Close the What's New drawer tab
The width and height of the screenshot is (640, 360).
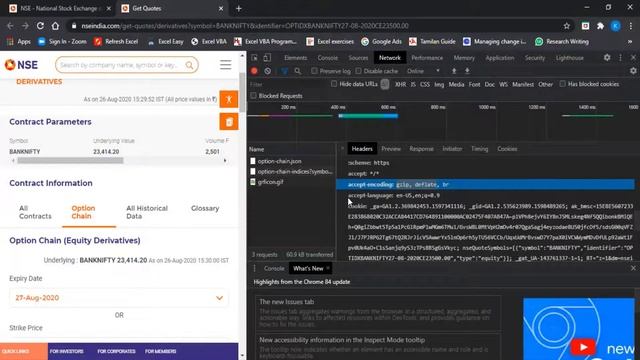click(328, 268)
